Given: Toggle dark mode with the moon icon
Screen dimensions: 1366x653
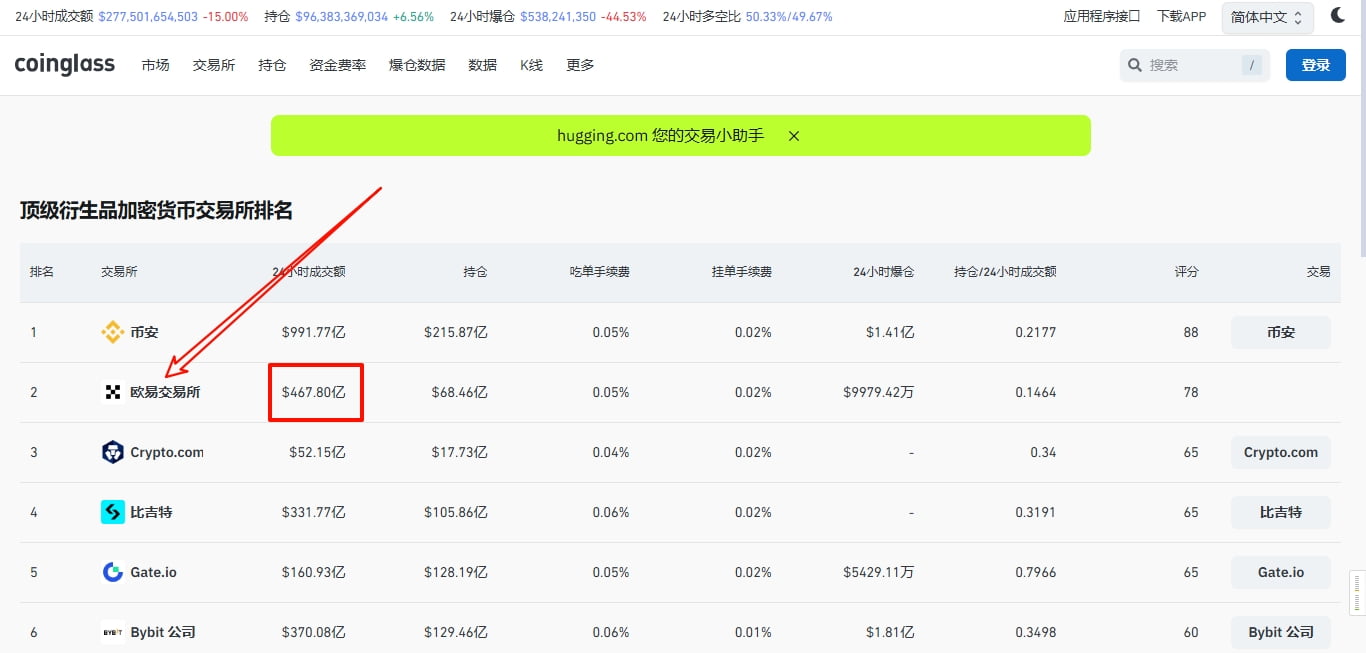Looking at the screenshot, I should click(x=1338, y=15).
